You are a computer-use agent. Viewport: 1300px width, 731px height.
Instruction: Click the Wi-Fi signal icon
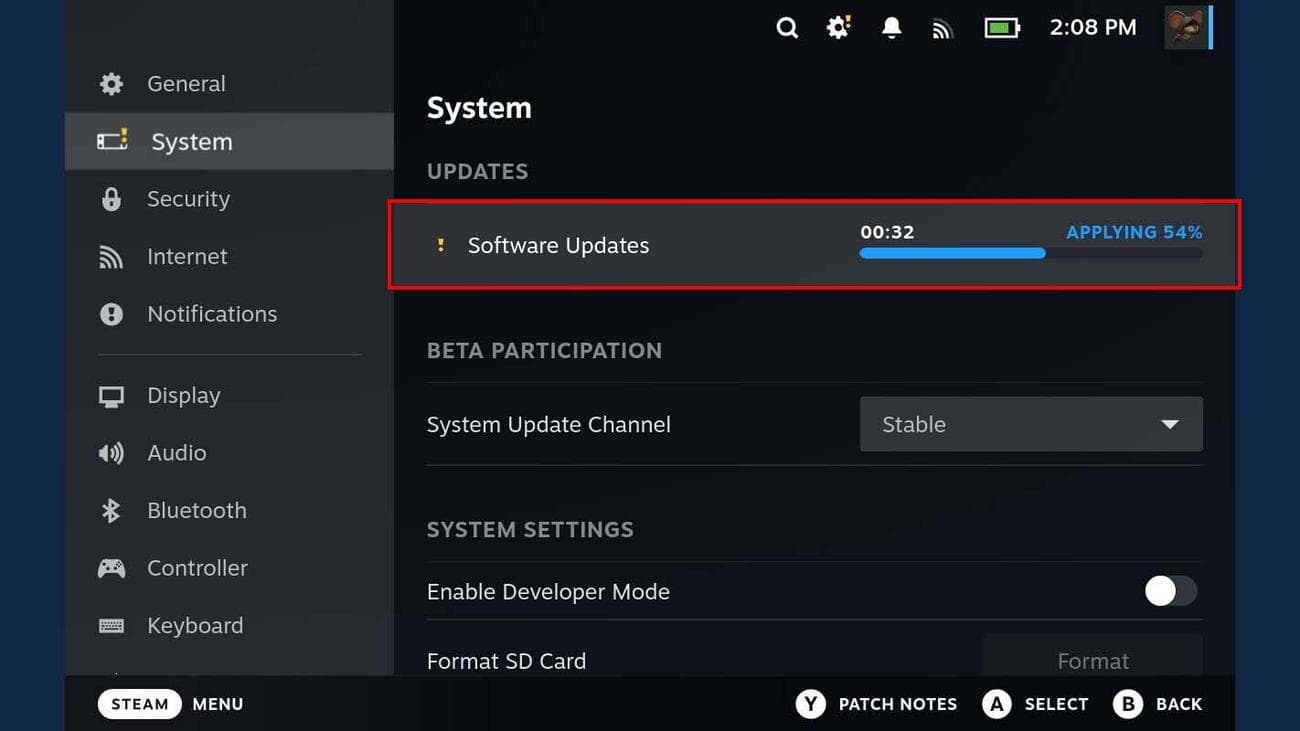point(942,28)
